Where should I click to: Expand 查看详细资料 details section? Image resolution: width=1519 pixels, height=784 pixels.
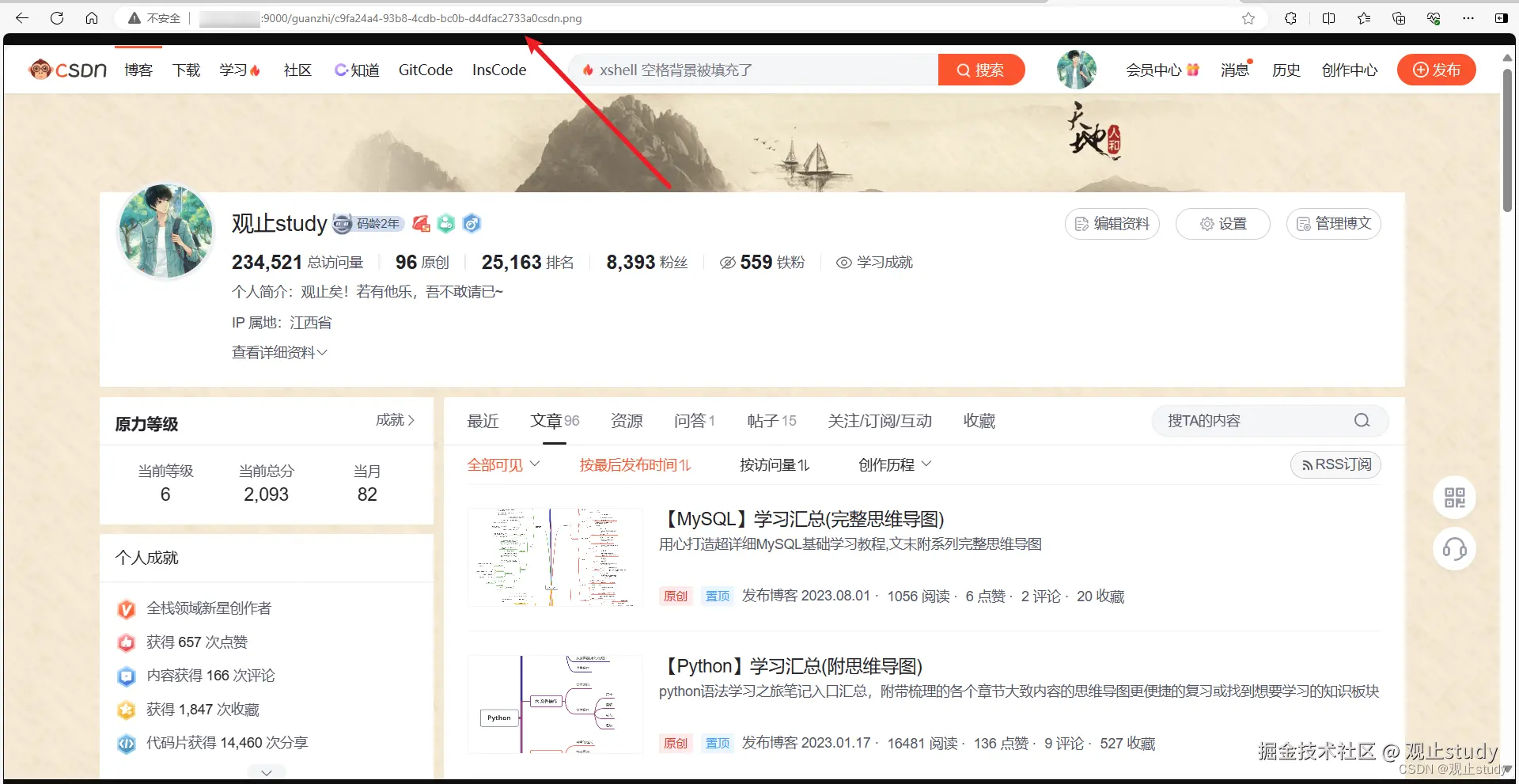point(278,352)
